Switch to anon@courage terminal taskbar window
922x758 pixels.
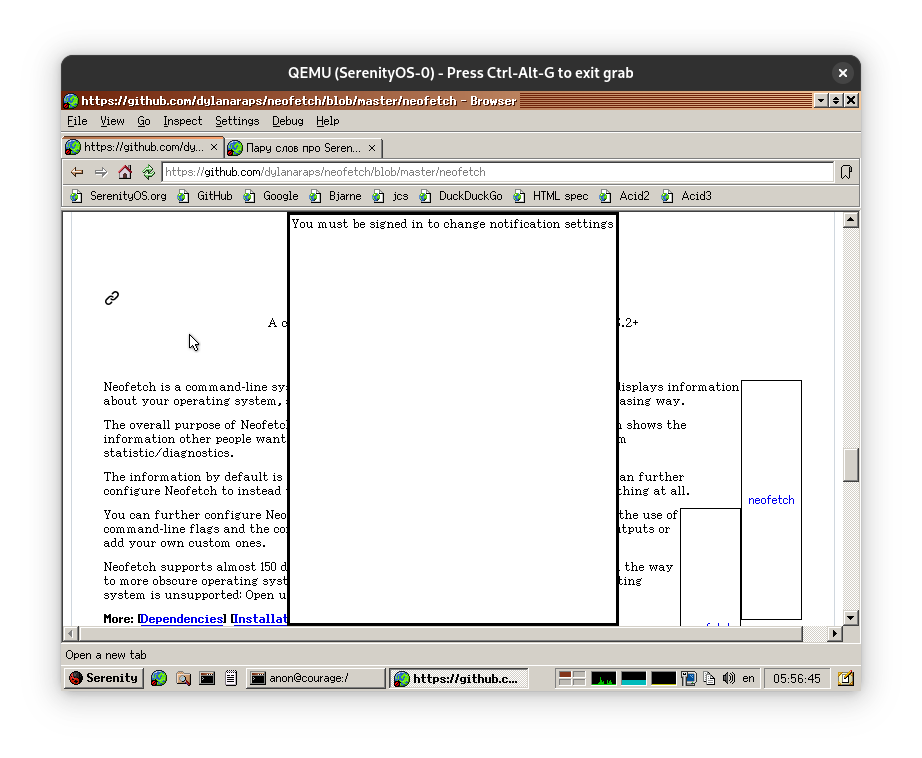pyautogui.click(x=315, y=678)
